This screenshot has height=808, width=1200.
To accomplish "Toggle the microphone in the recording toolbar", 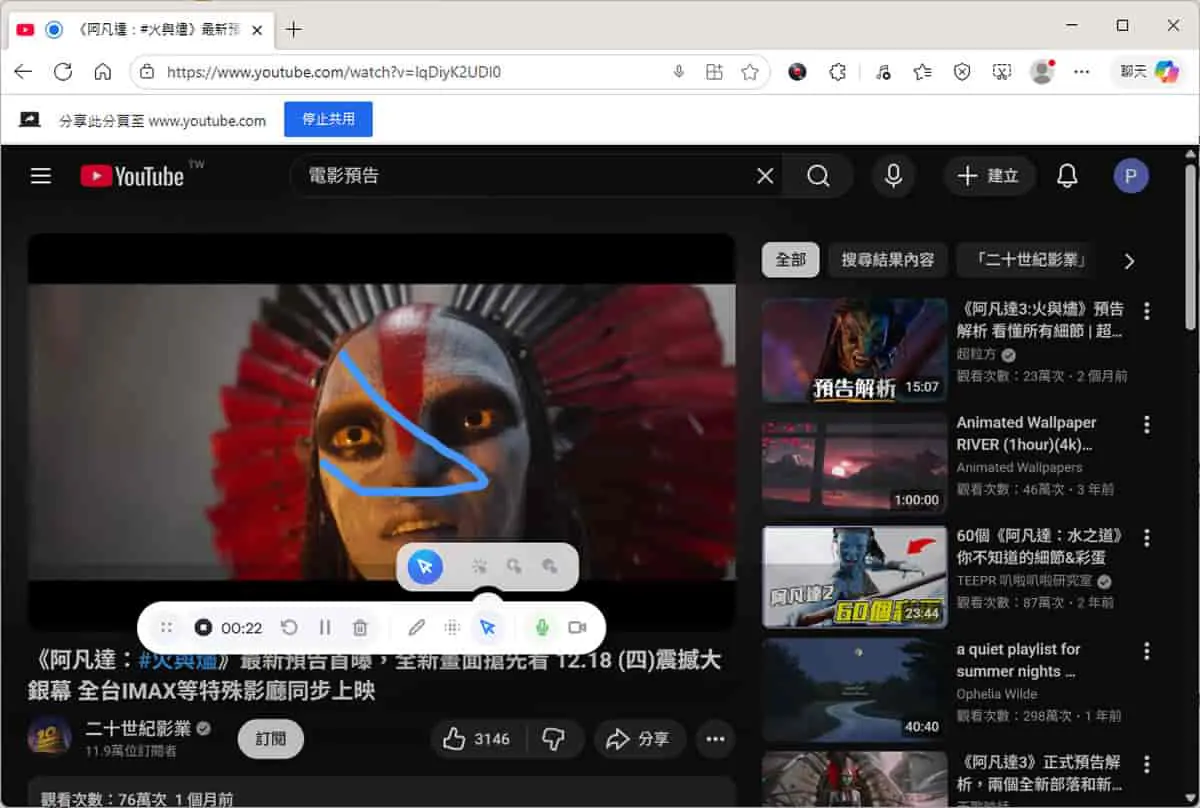I will (542, 628).
